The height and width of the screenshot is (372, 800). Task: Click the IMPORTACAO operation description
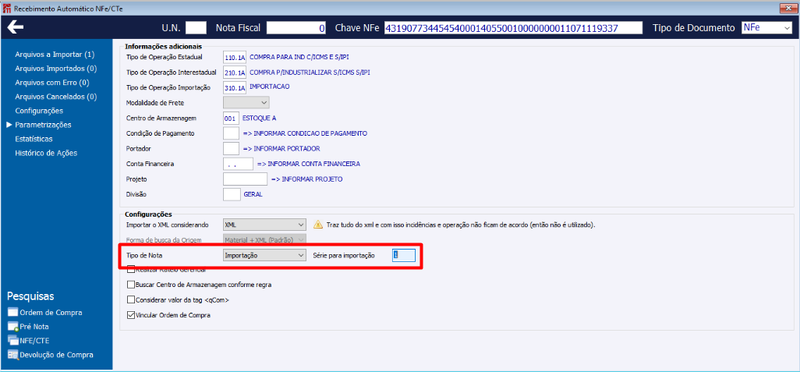click(269, 87)
